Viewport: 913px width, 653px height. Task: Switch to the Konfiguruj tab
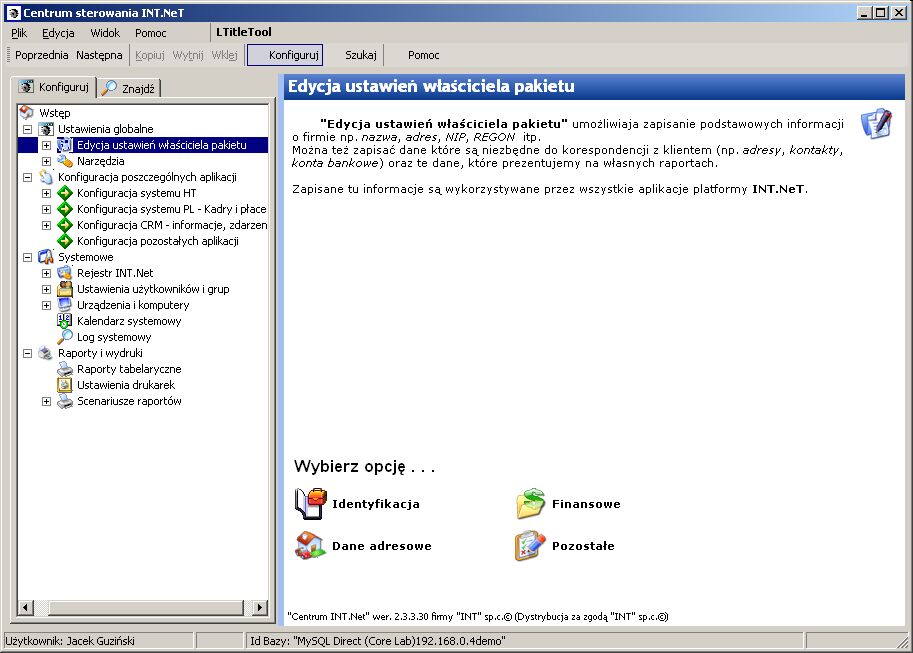[x=54, y=87]
